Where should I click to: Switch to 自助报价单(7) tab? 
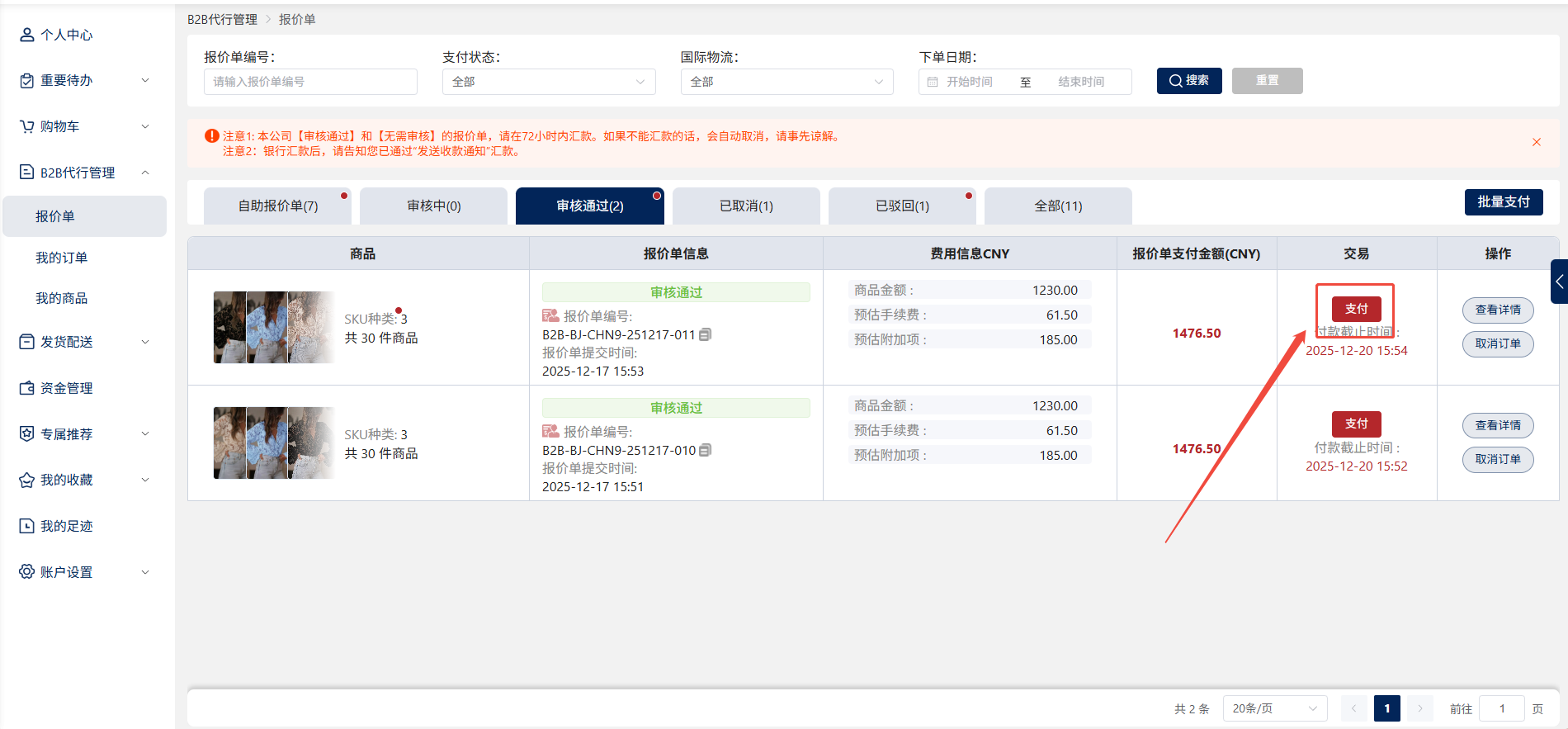(x=277, y=206)
